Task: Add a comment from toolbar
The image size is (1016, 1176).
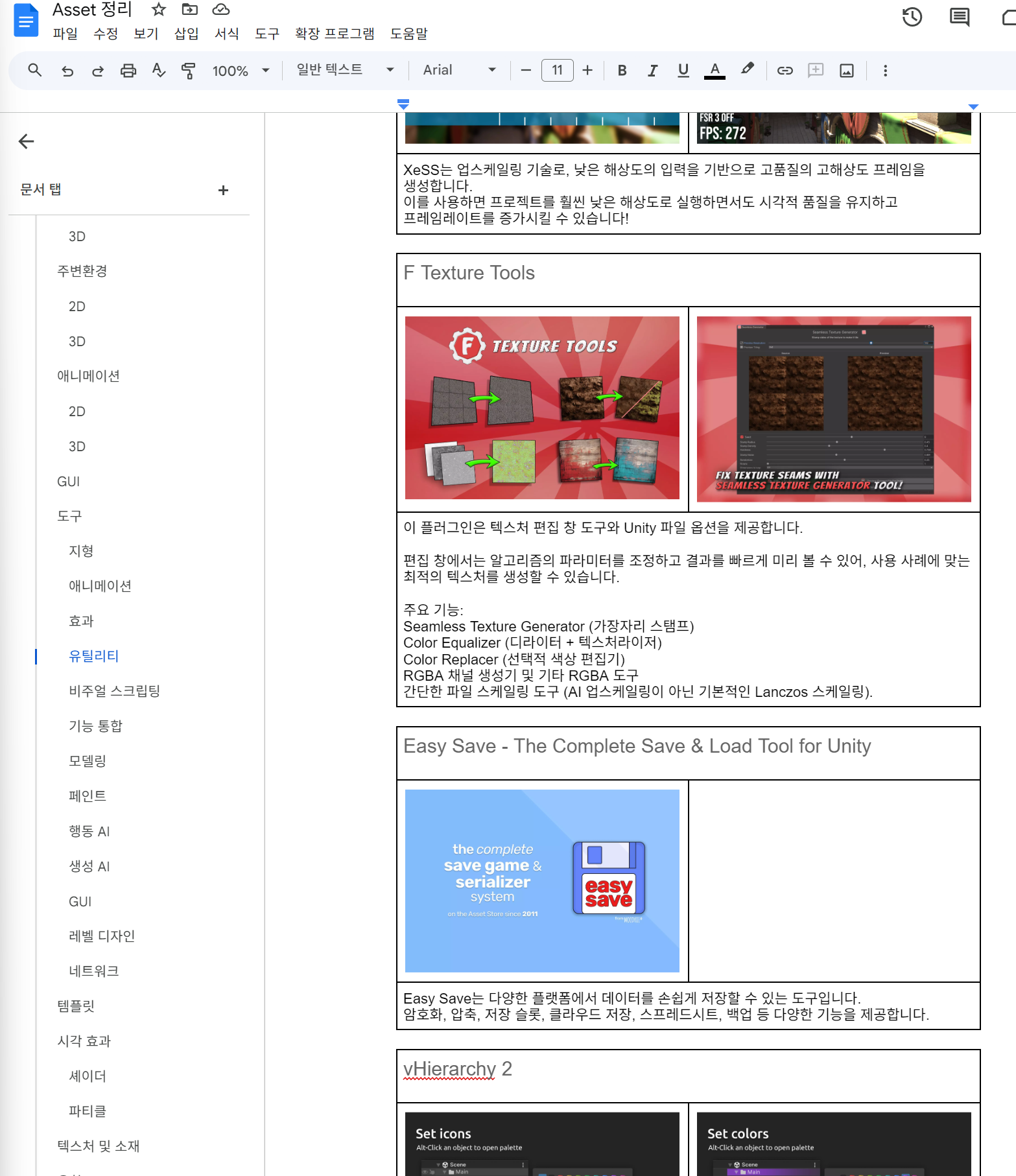Action: pos(816,70)
